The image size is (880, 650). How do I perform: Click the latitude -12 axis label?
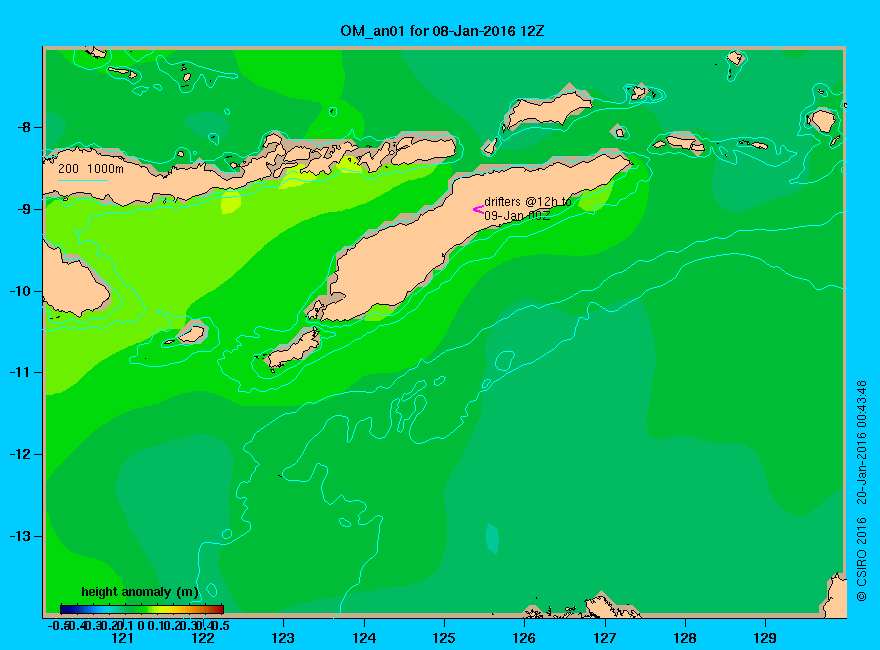20,454
